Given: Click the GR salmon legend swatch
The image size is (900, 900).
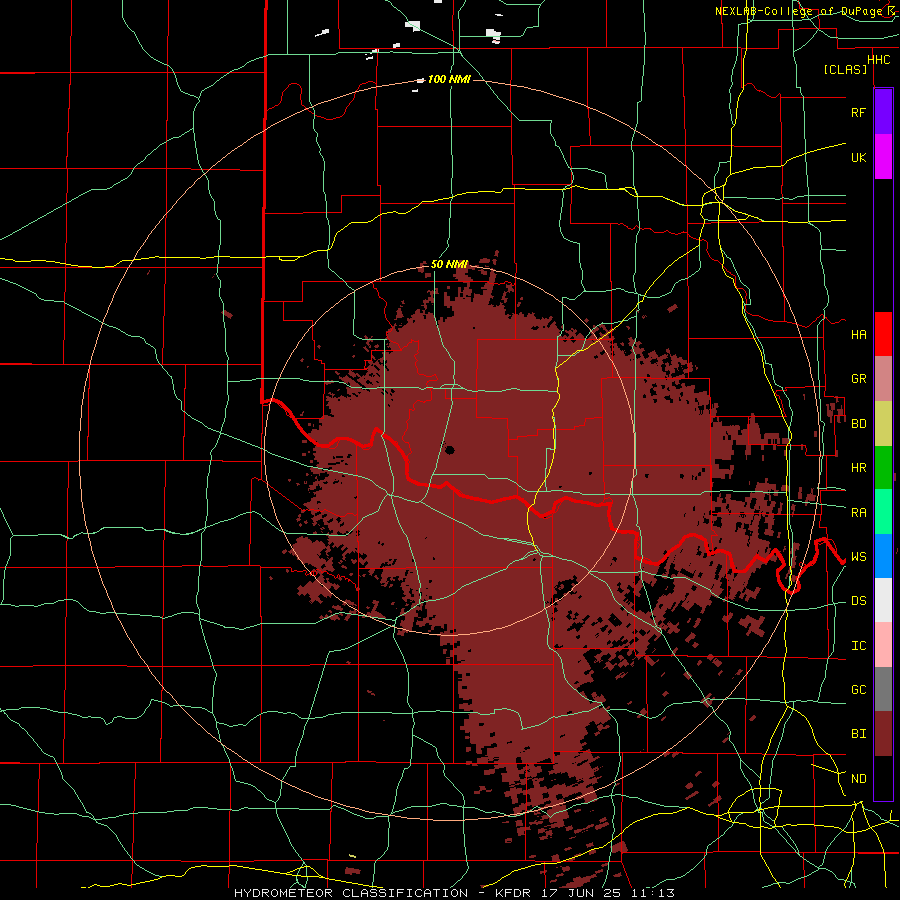Looking at the screenshot, I should (883, 379).
